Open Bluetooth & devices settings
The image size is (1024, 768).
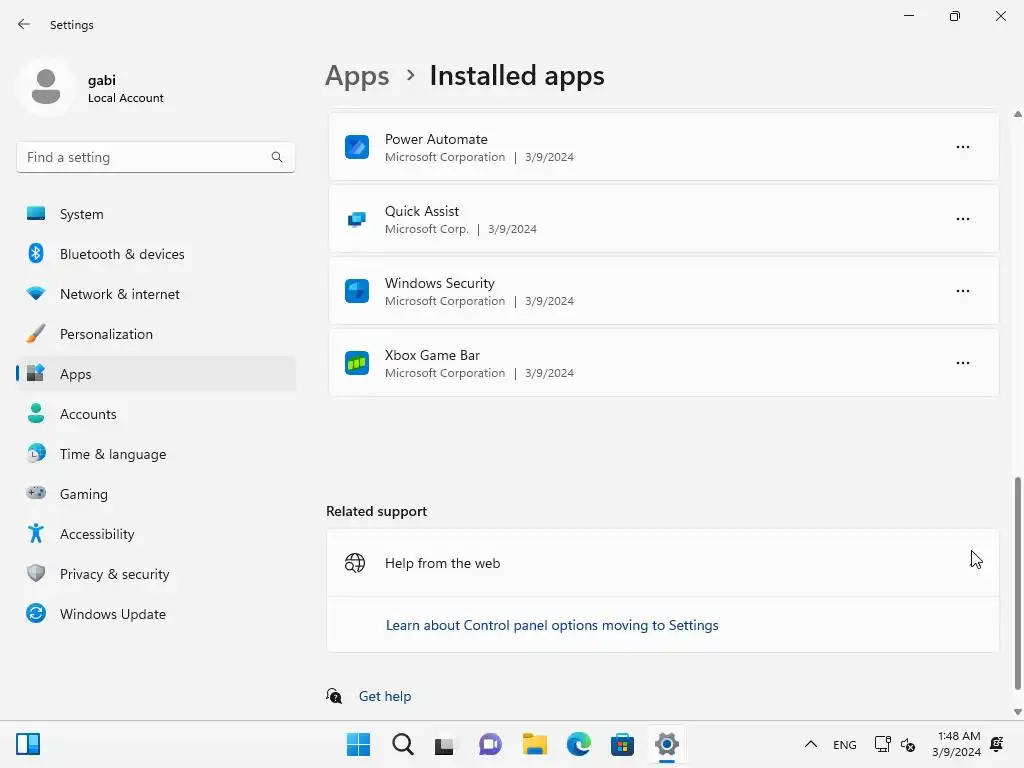point(122,254)
